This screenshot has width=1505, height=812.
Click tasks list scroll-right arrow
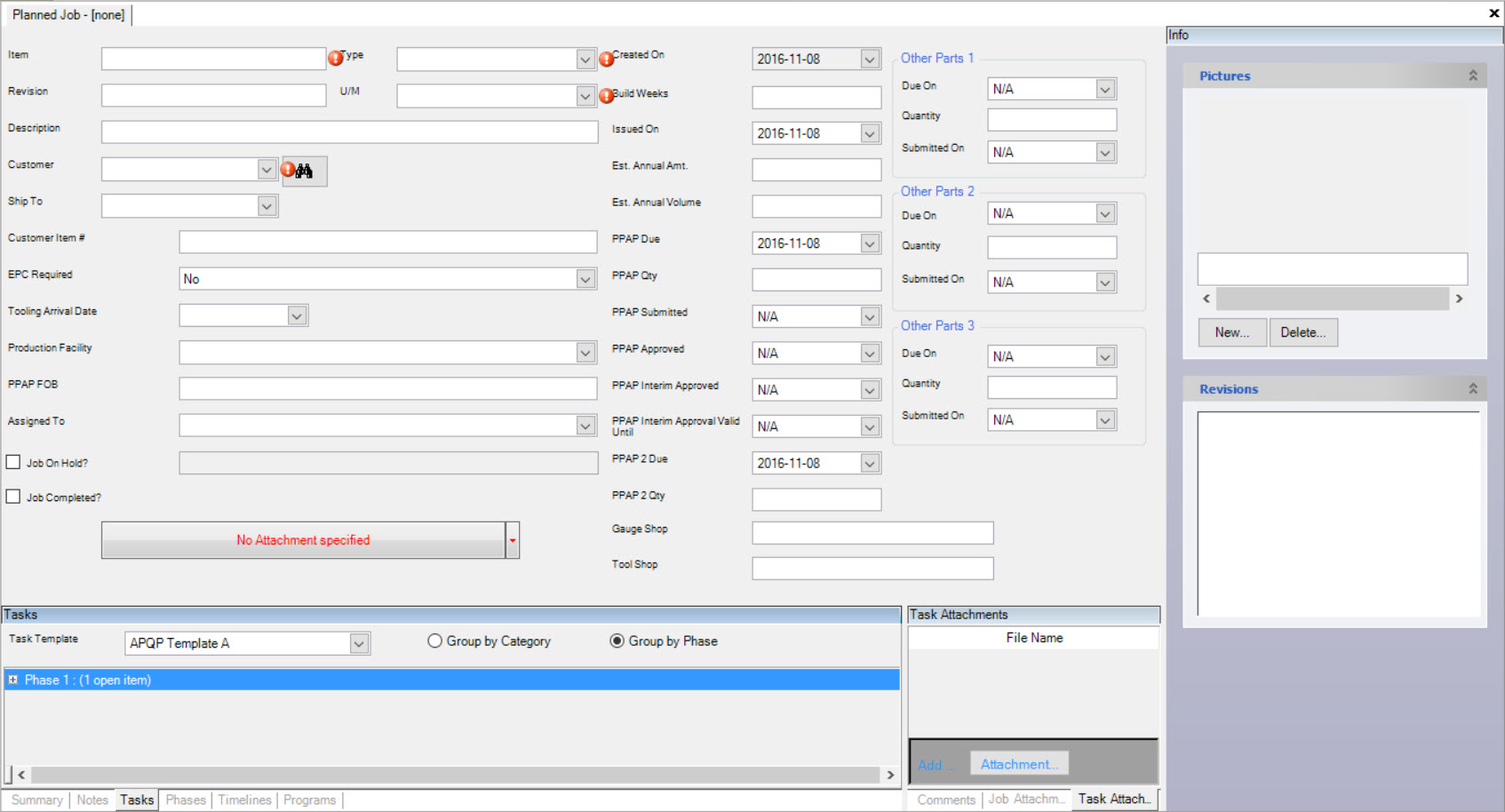890,775
